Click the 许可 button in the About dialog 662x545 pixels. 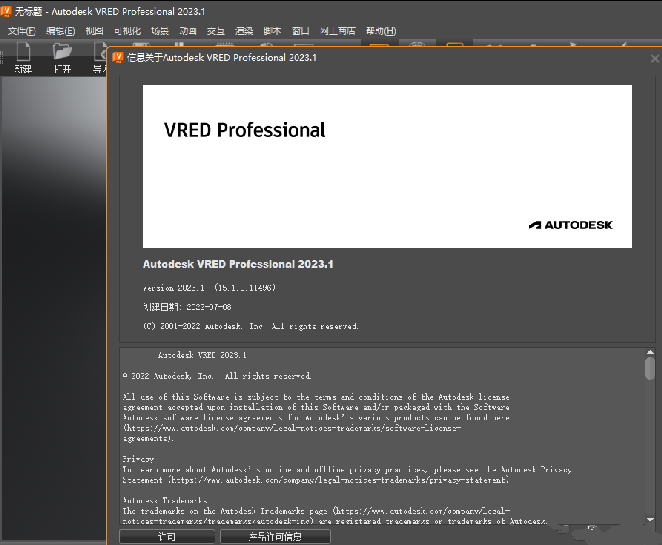pos(167,537)
